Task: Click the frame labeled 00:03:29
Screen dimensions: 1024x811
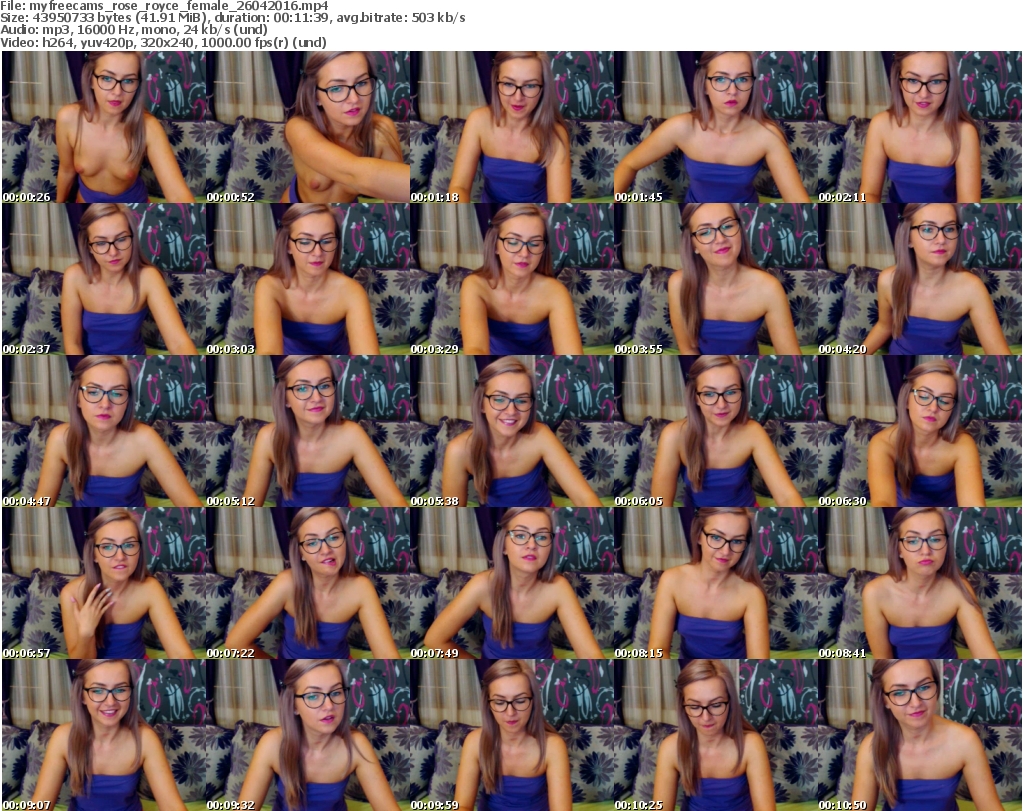Action: (x=511, y=279)
